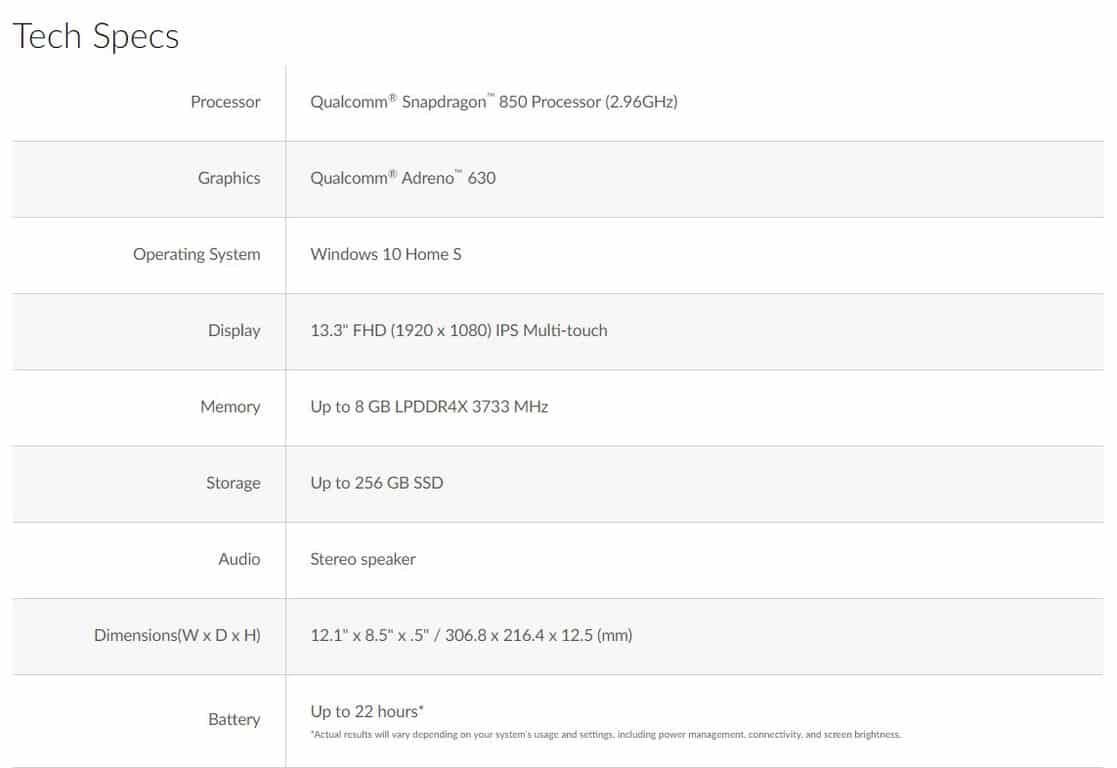
Task: Select the Display row label
Action: click(234, 331)
